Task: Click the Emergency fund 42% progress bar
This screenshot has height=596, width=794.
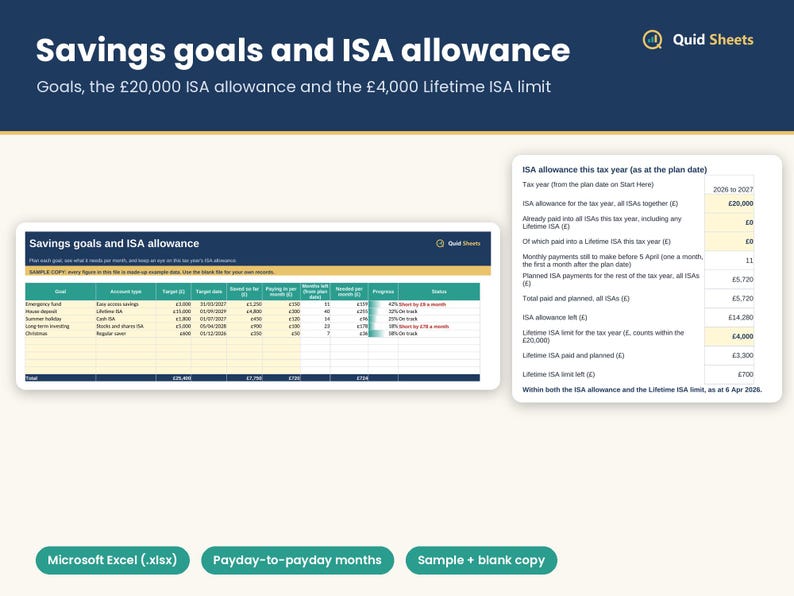Action: tap(383, 304)
